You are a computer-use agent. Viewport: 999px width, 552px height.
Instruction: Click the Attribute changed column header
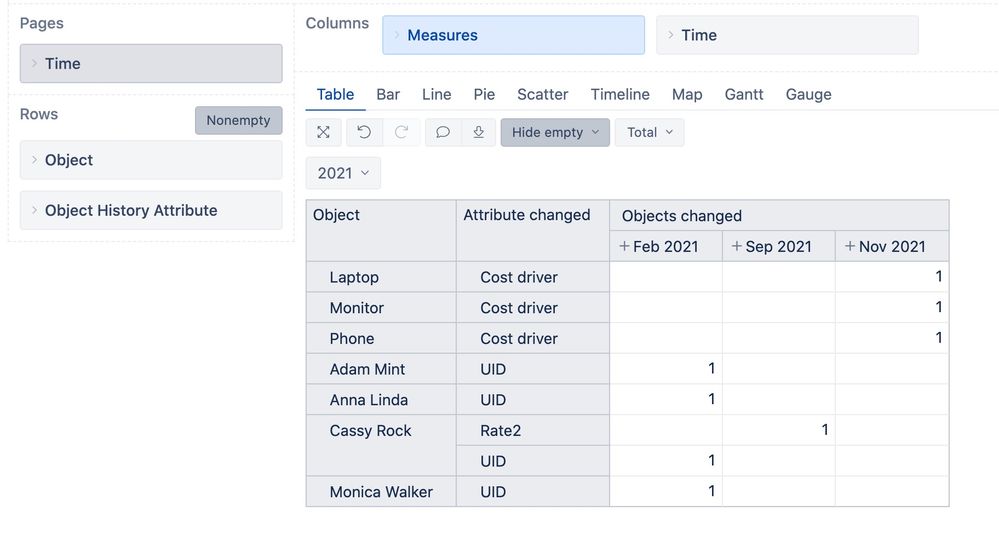point(527,215)
